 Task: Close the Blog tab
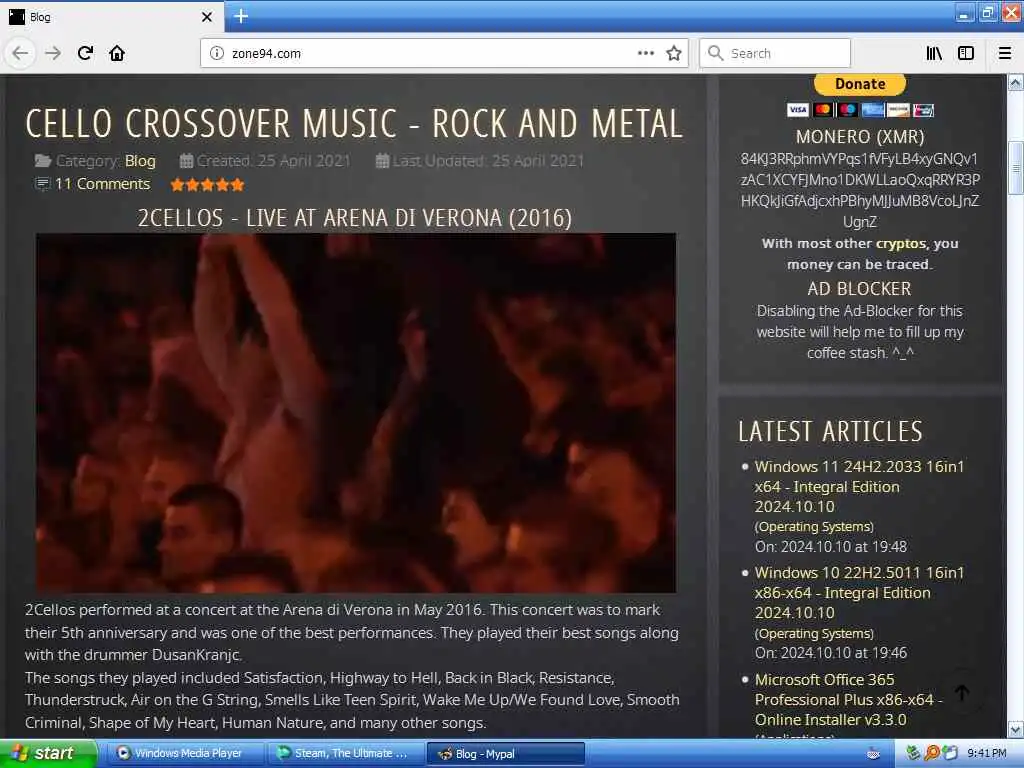tap(206, 17)
